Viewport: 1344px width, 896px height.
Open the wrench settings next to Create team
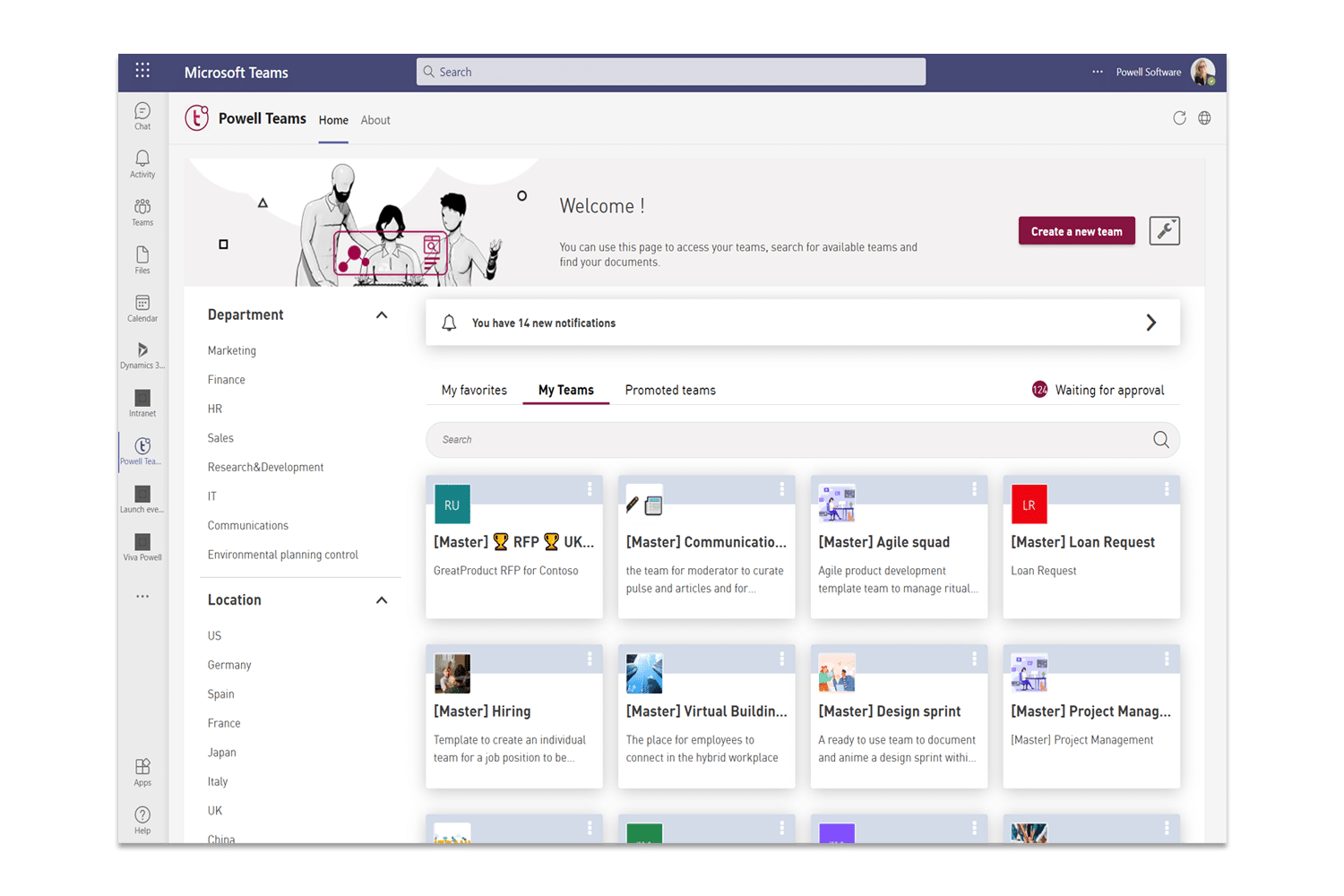1164,230
